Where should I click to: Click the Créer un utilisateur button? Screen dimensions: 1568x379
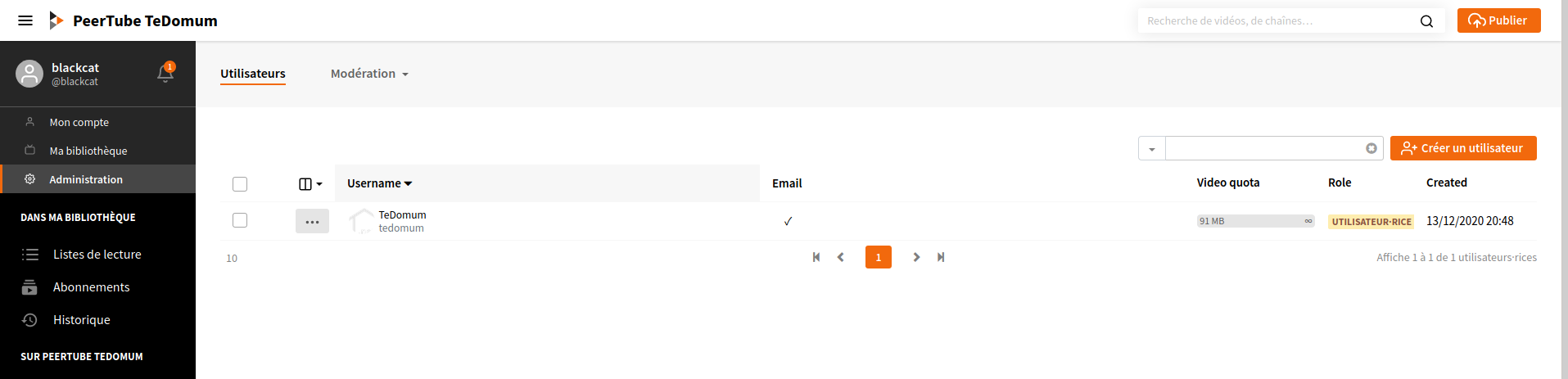1462,148
